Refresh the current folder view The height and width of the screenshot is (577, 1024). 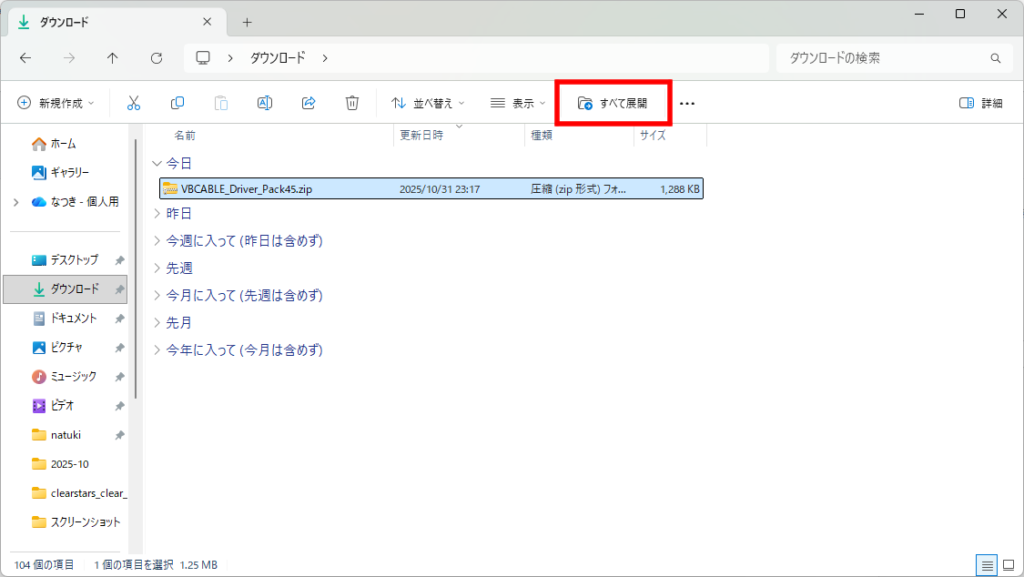pos(156,58)
